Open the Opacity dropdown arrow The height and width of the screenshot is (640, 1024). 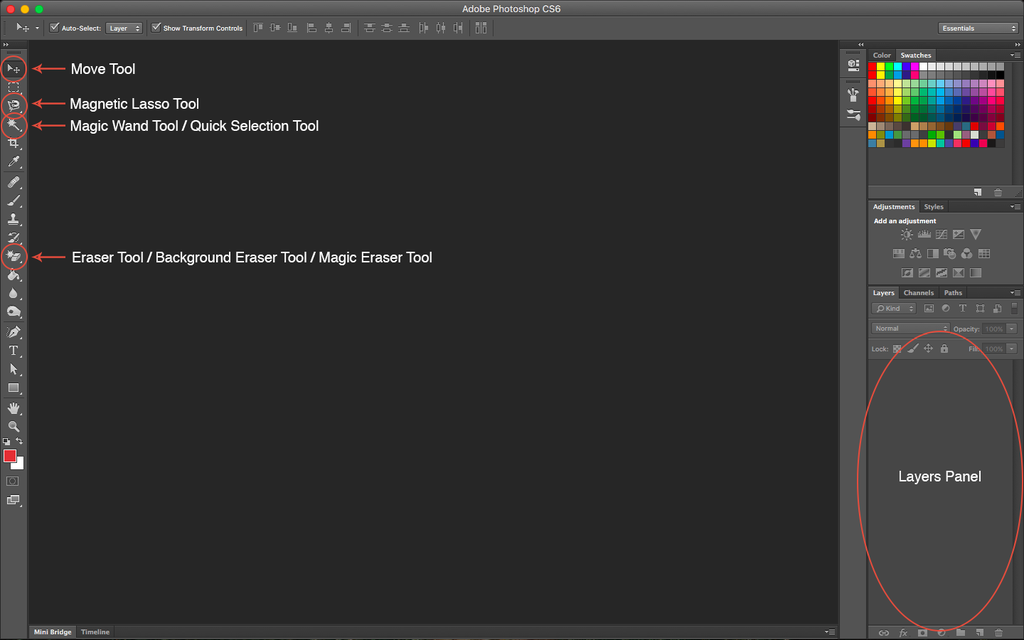coord(1011,327)
